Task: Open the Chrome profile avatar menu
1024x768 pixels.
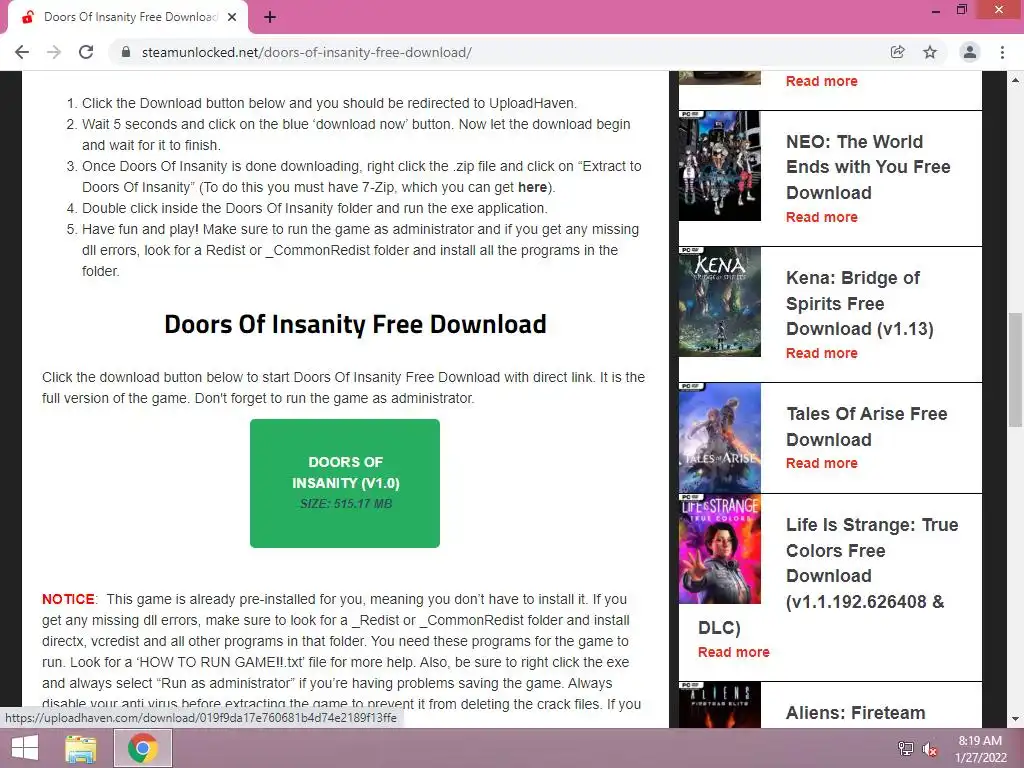Action: (970, 52)
